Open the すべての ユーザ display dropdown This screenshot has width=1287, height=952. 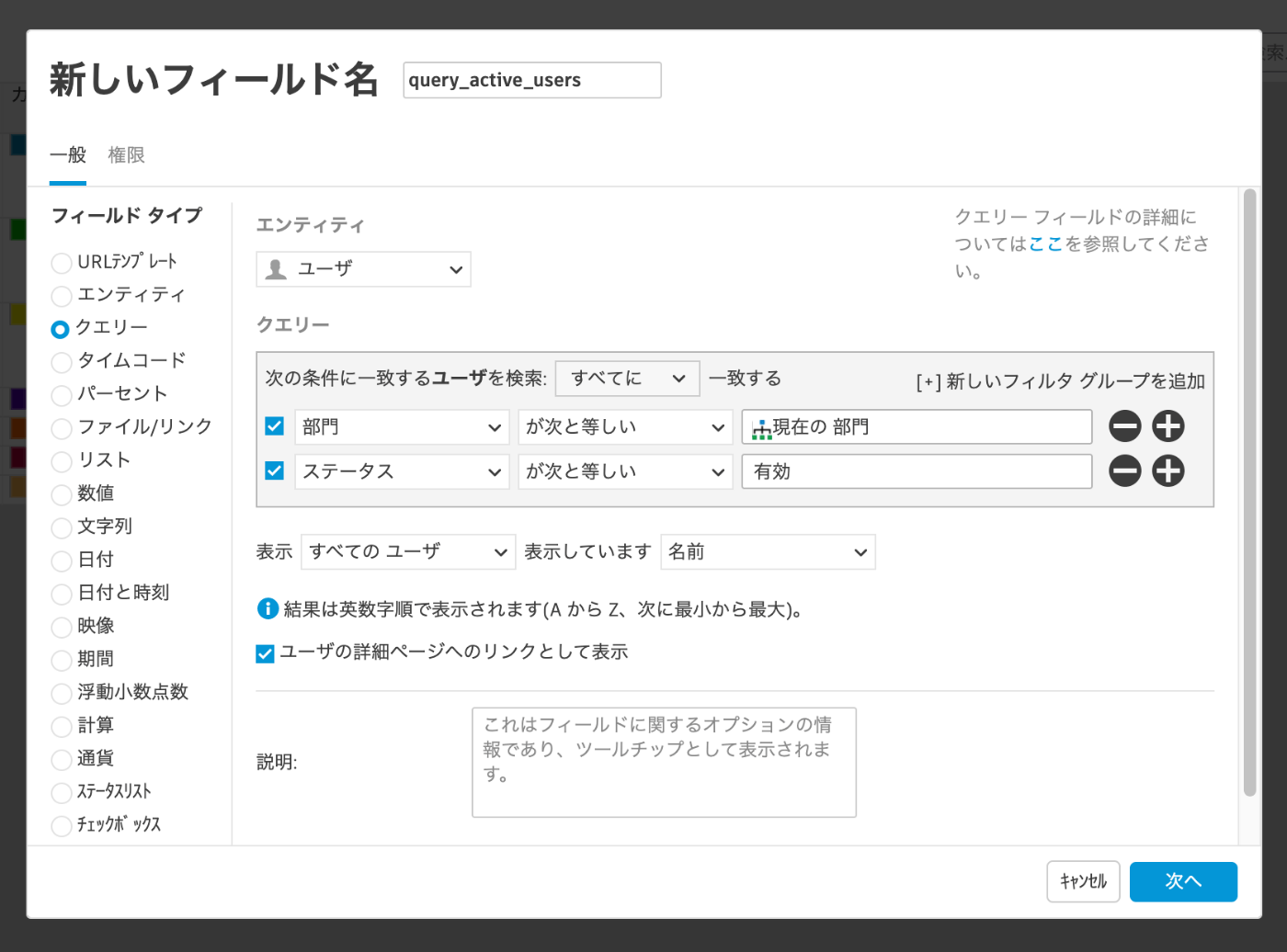pos(408,552)
